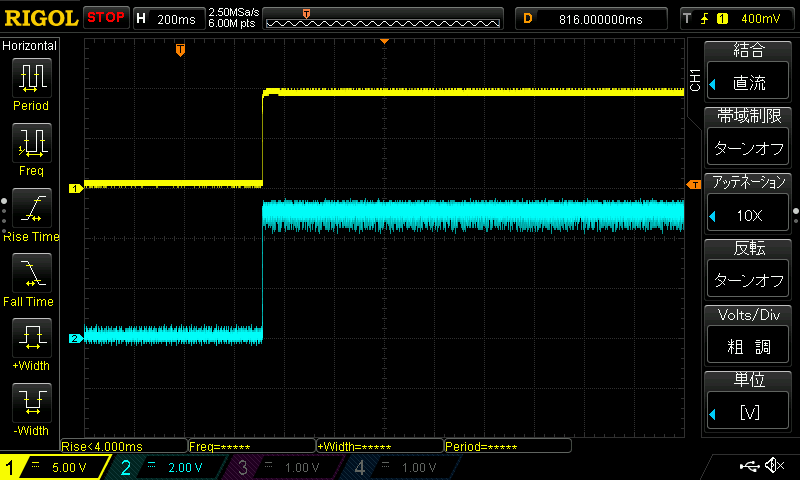
Task: Select channel 2 ground reference marker
Action: point(76,339)
